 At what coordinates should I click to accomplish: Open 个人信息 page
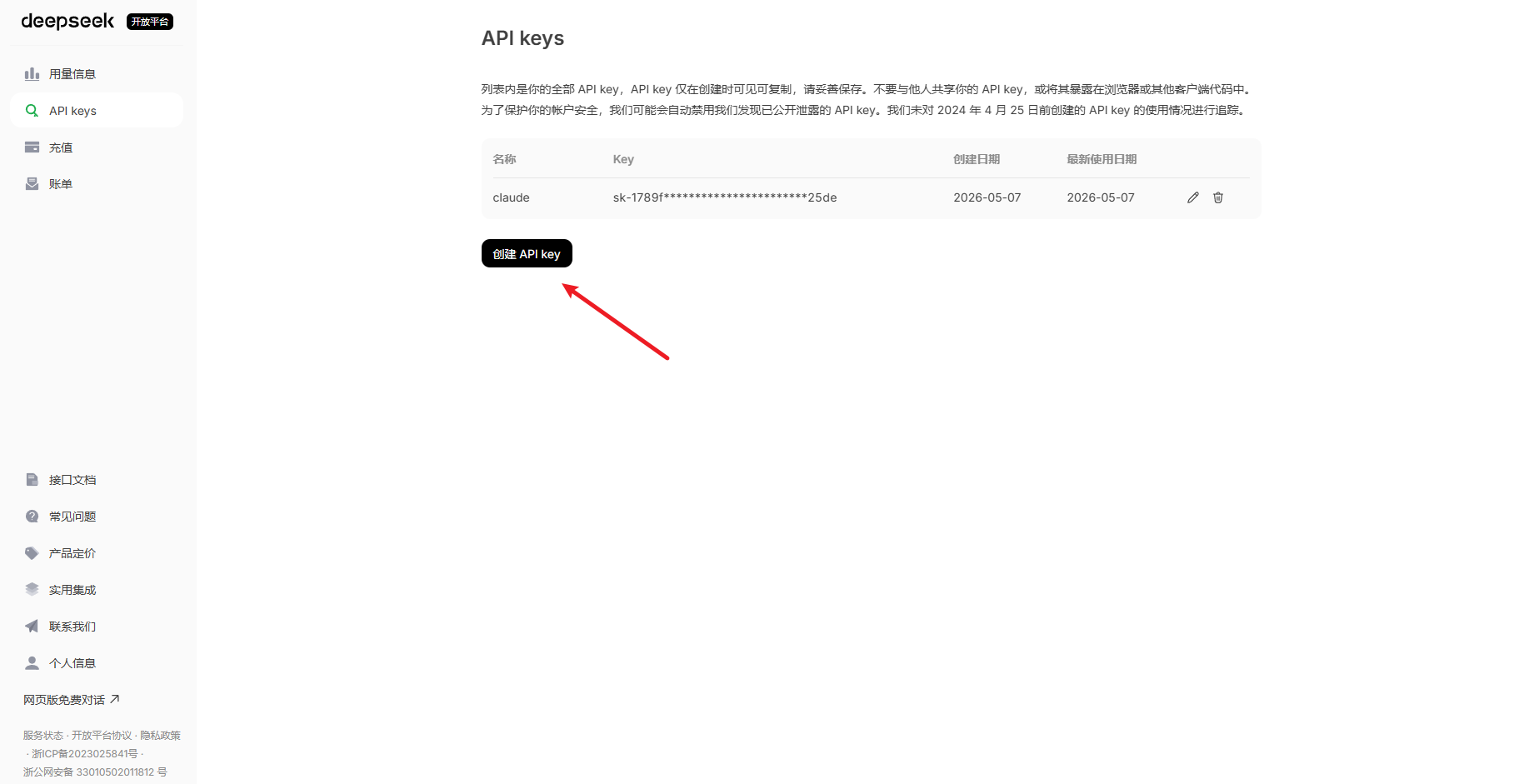(97, 663)
